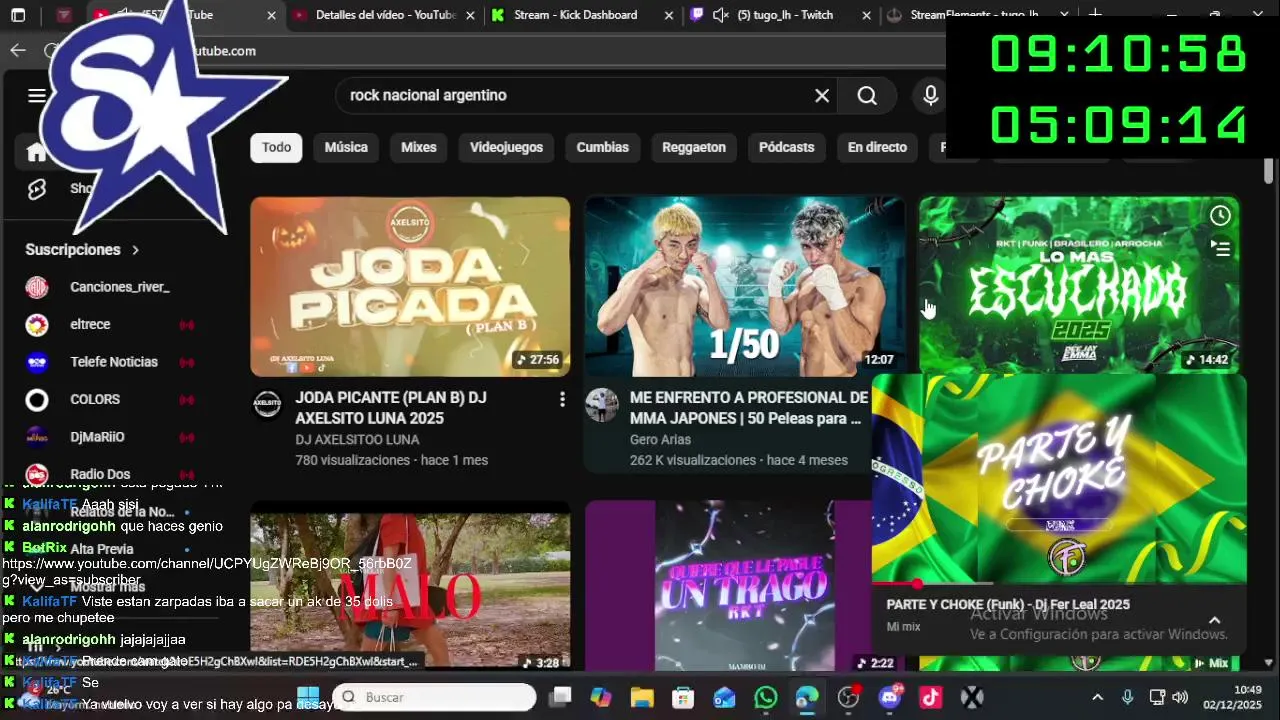Open Task View on taskbar
This screenshot has width=1280, height=720.
(x=561, y=697)
